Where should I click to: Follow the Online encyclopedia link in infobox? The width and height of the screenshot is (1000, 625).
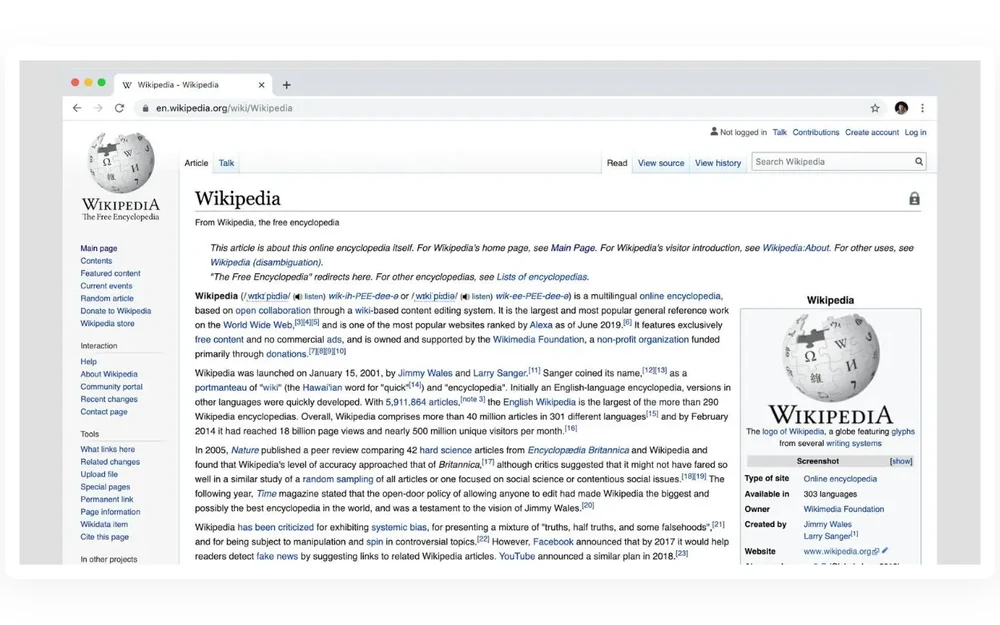[840, 479]
